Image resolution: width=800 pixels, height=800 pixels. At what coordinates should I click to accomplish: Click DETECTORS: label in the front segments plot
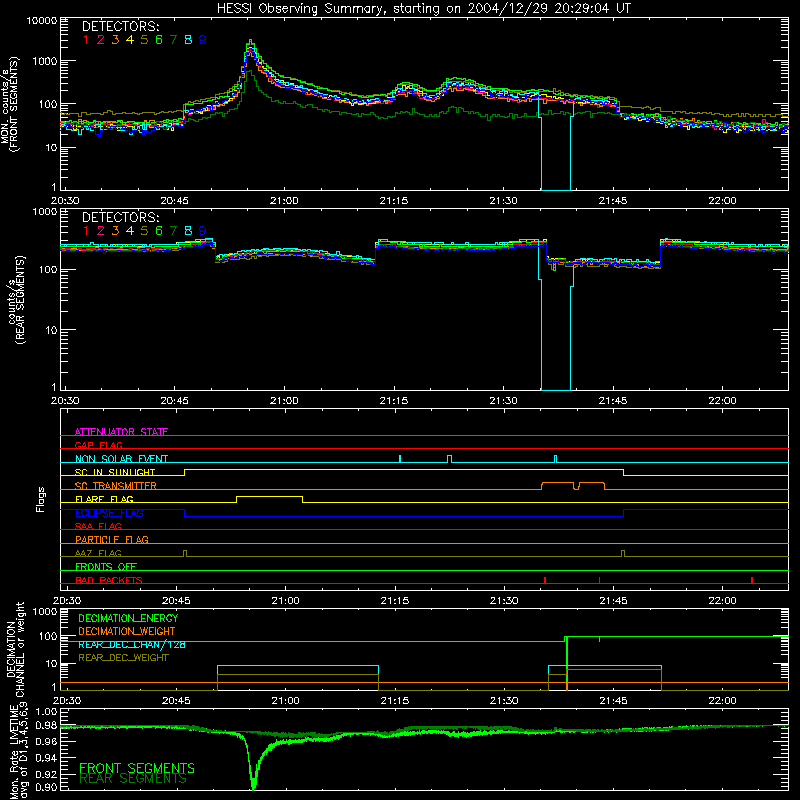coord(121,26)
